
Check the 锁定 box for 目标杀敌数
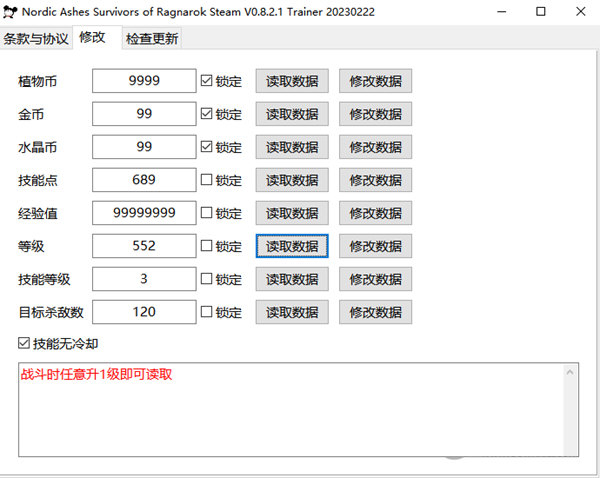pyautogui.click(x=207, y=312)
